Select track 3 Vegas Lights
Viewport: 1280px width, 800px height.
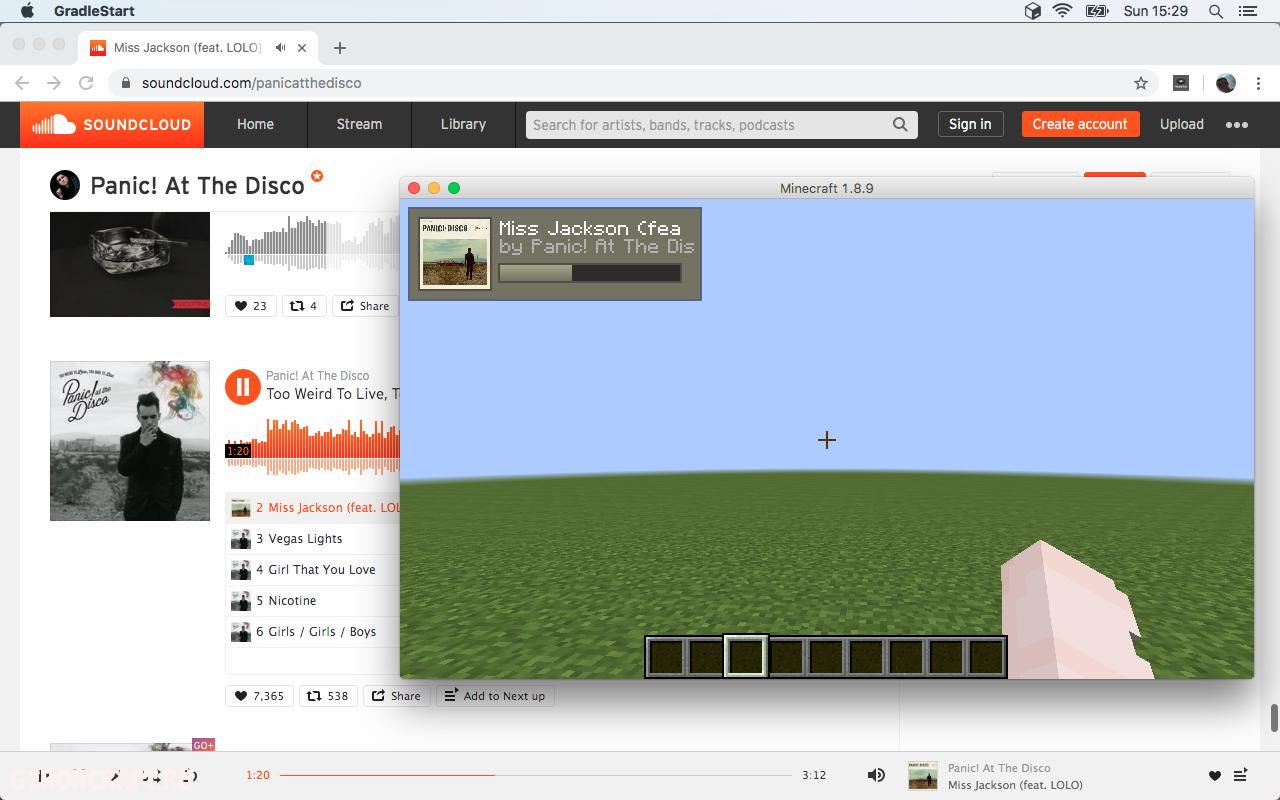[313, 539]
